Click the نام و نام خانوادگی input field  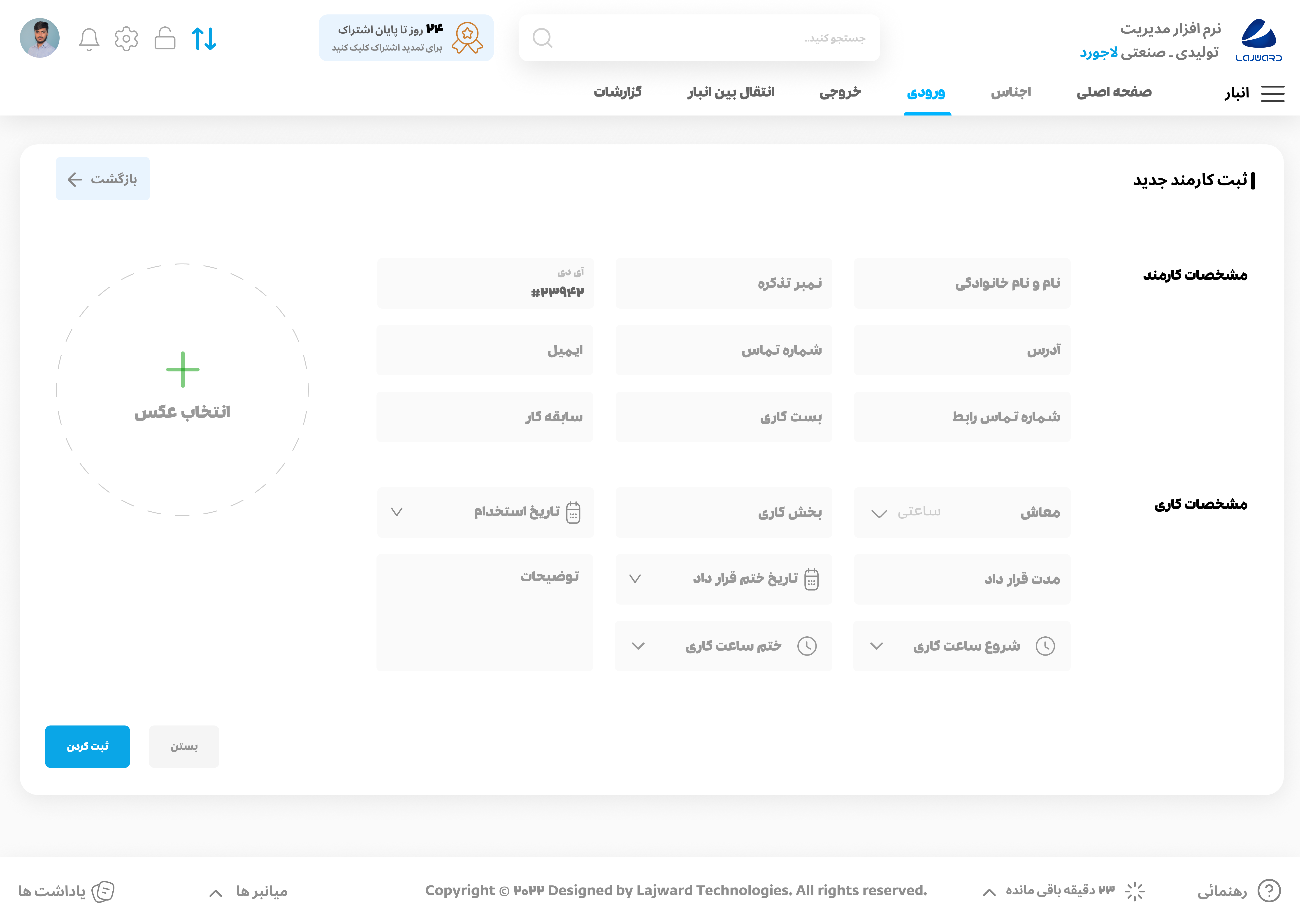(962, 283)
